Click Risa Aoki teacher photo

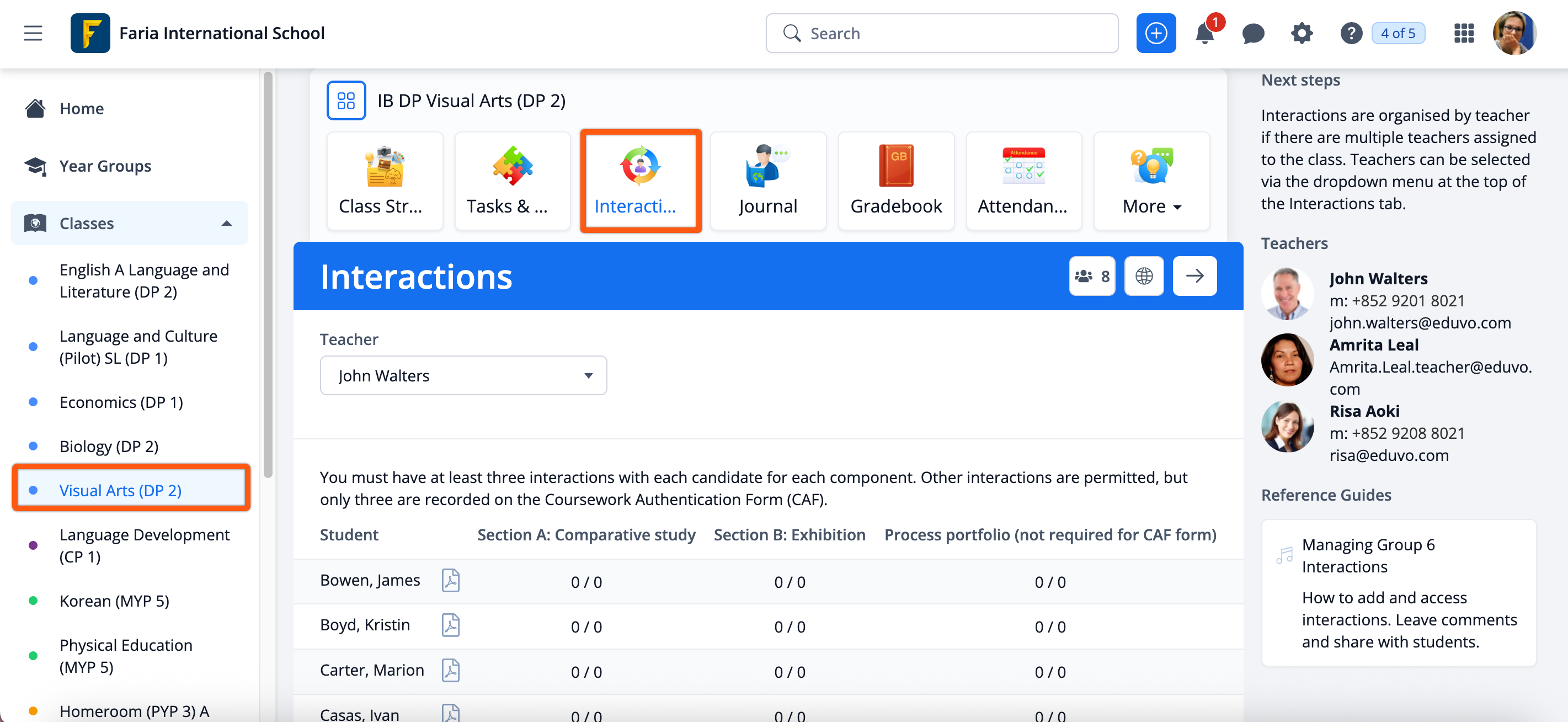[1287, 426]
